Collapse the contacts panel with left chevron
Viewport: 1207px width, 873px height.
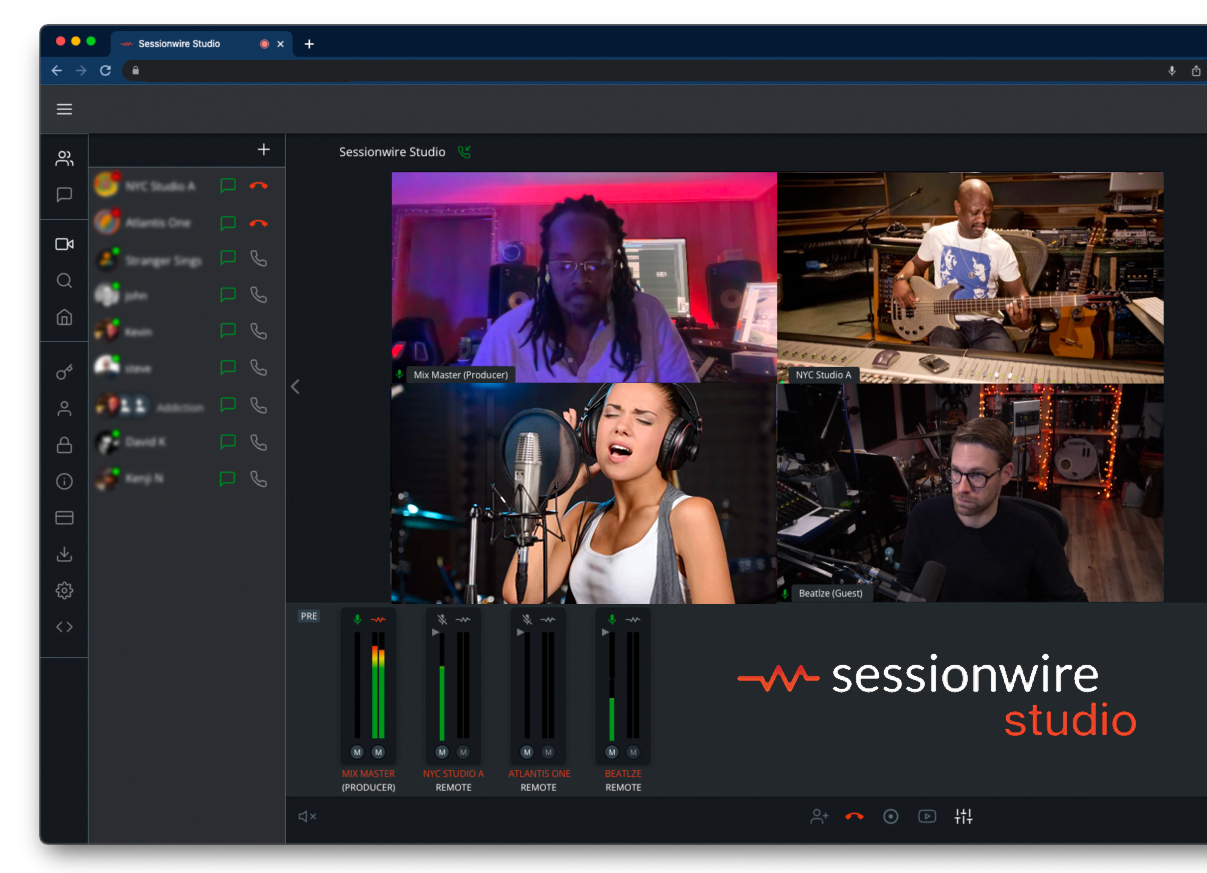295,387
